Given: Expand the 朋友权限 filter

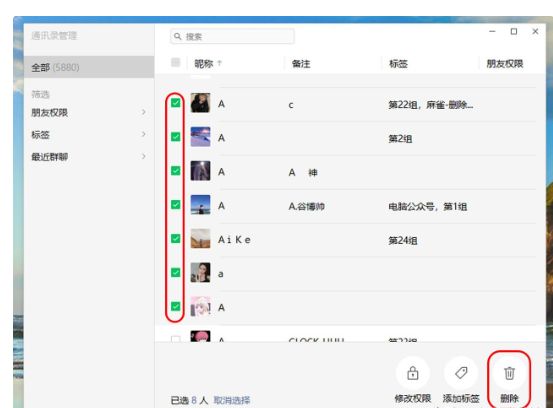Looking at the screenshot, I should click(89, 112).
